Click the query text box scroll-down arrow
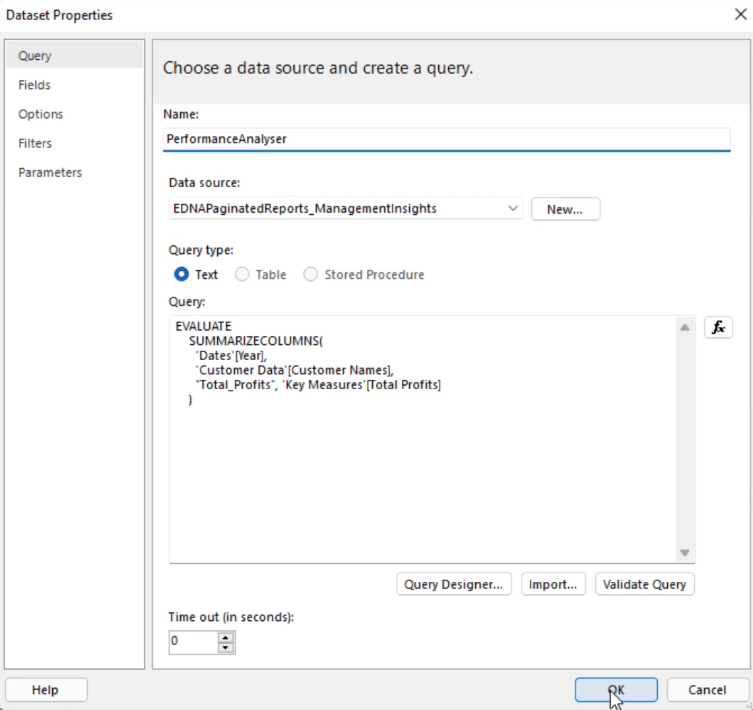 point(685,552)
